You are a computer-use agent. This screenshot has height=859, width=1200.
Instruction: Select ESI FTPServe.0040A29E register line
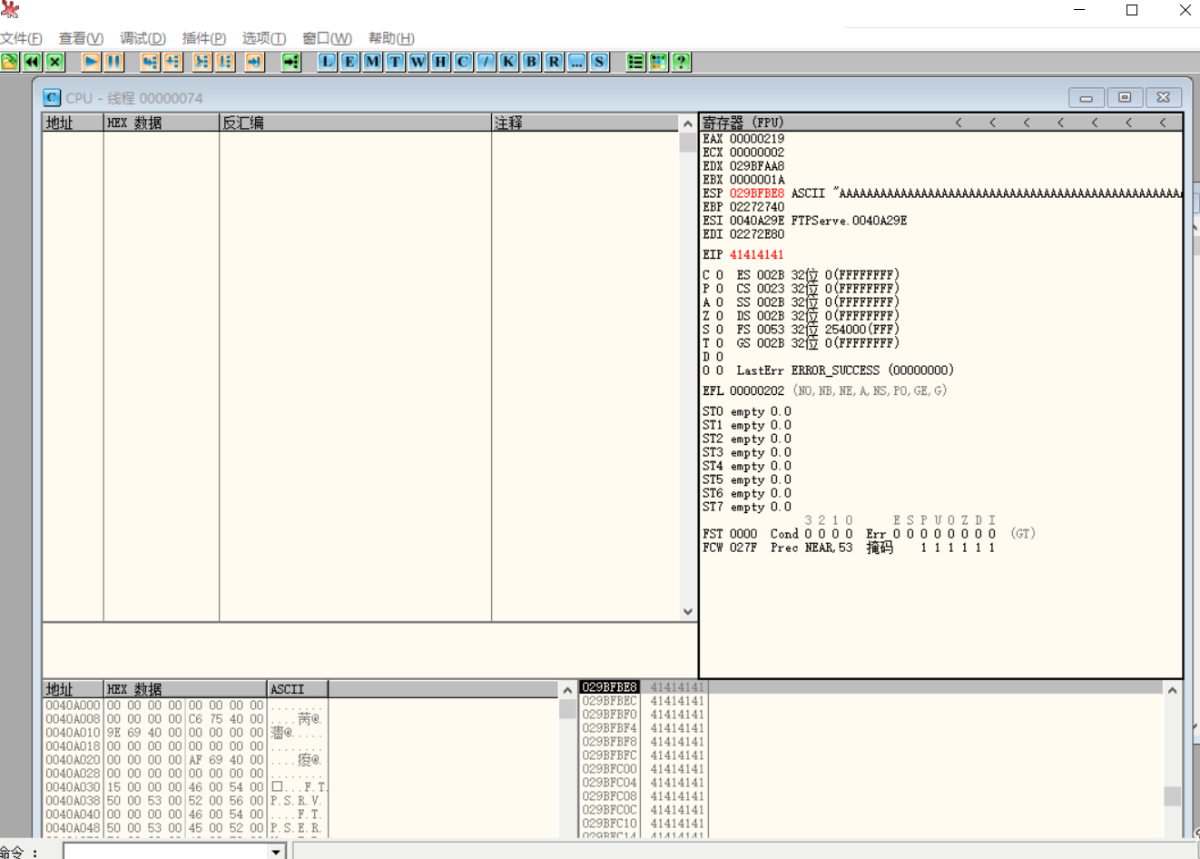(x=805, y=220)
